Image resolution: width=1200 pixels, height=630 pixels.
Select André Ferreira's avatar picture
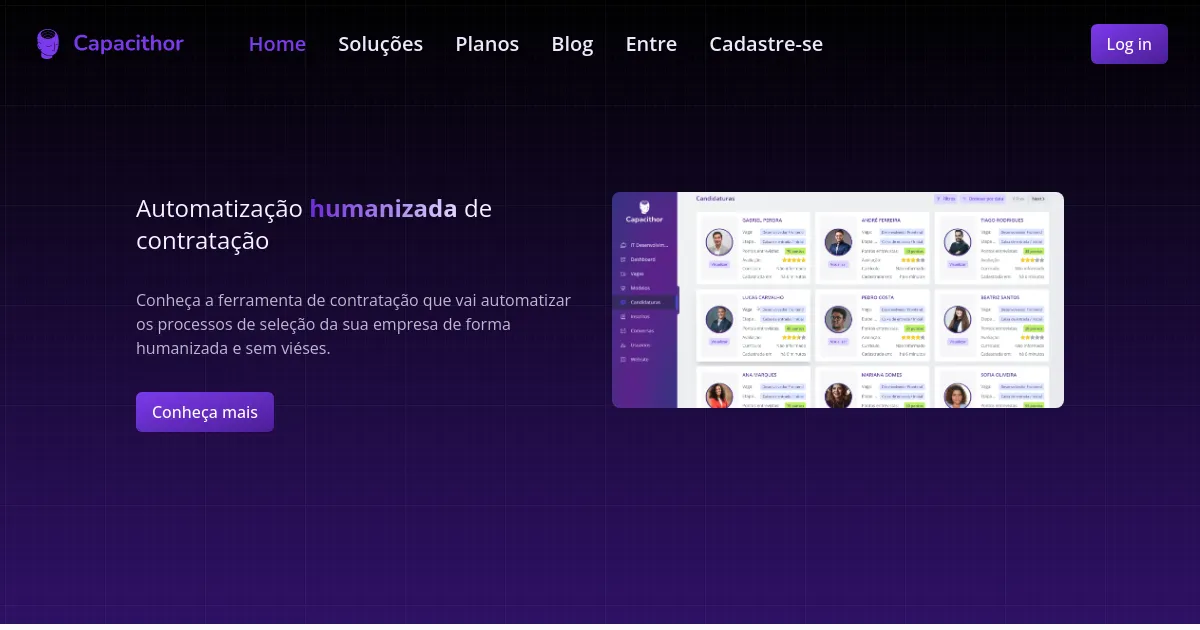tap(838, 242)
